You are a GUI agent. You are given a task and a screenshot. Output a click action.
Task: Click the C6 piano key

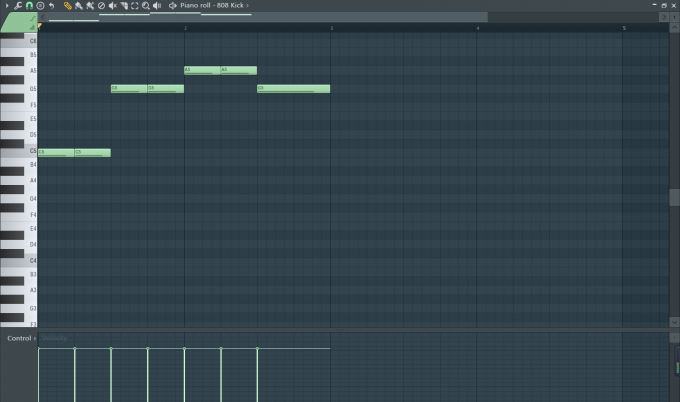point(19,42)
